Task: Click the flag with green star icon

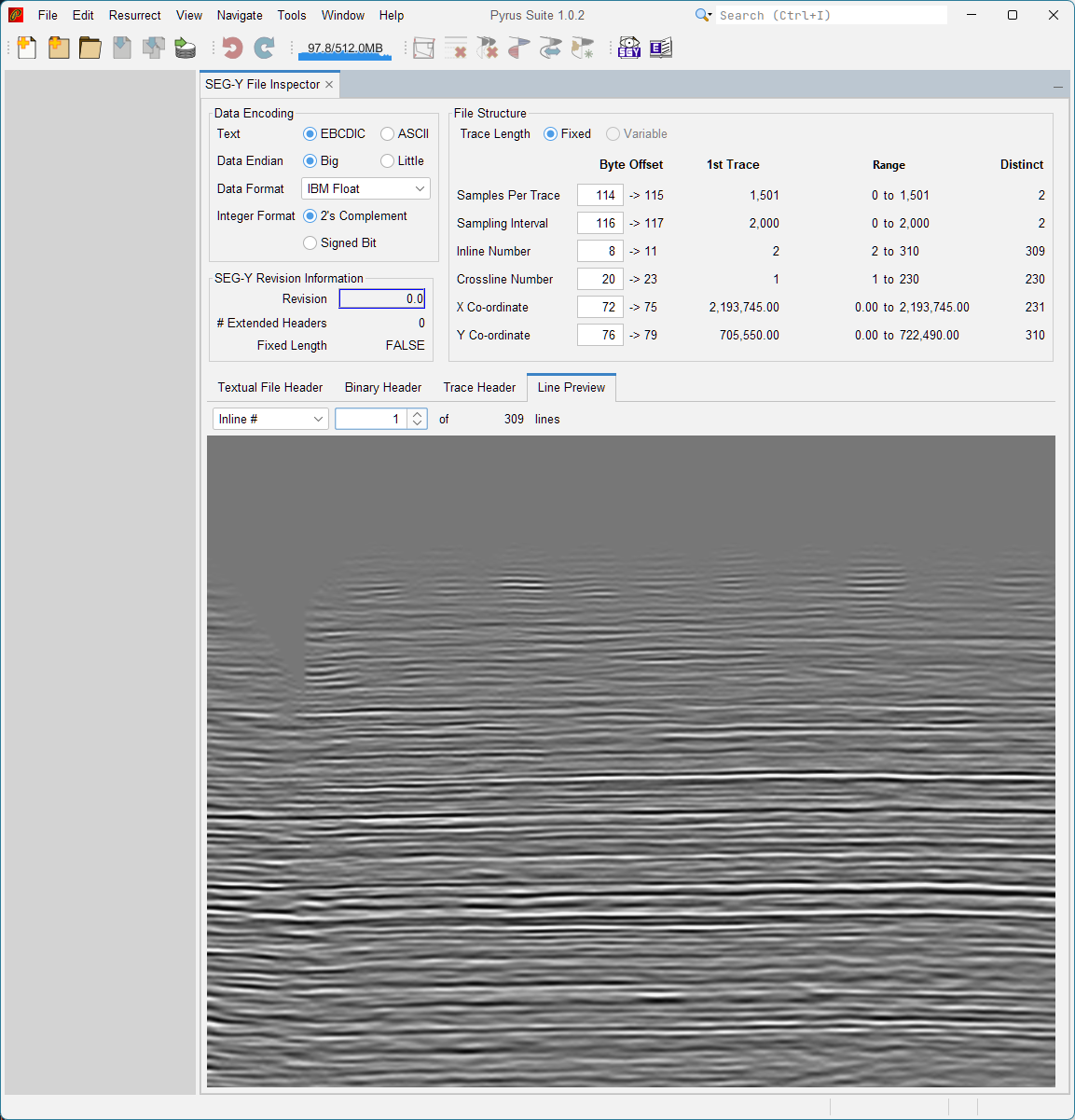Action: (583, 48)
